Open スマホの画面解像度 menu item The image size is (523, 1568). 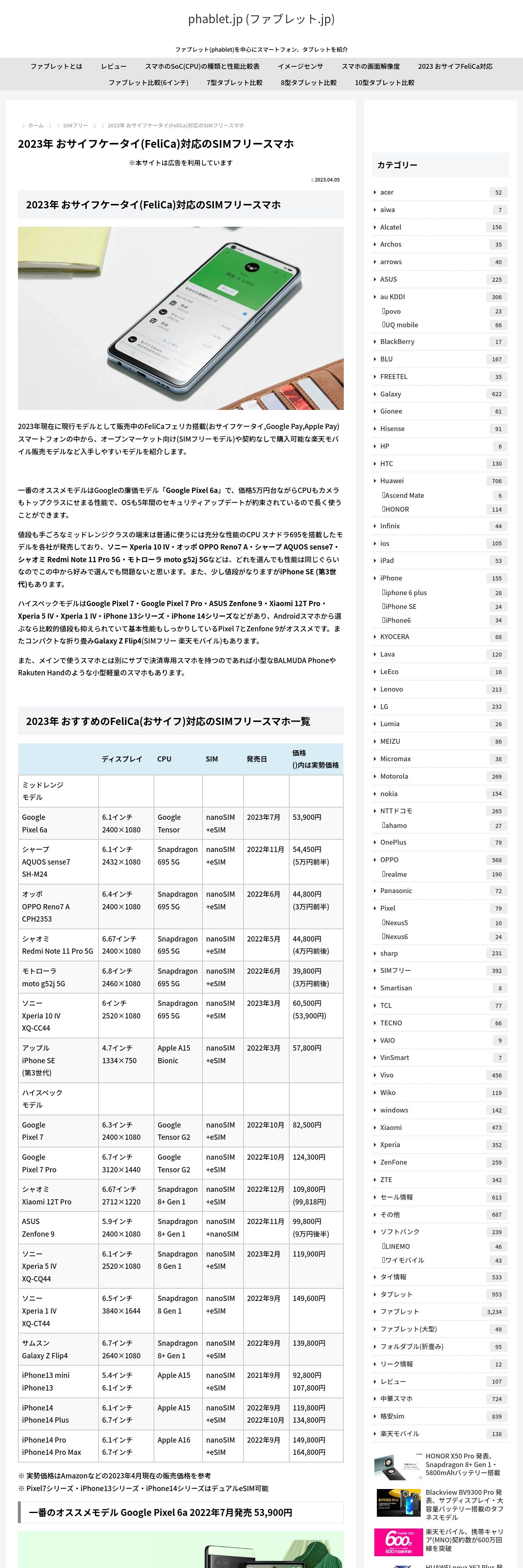click(371, 66)
